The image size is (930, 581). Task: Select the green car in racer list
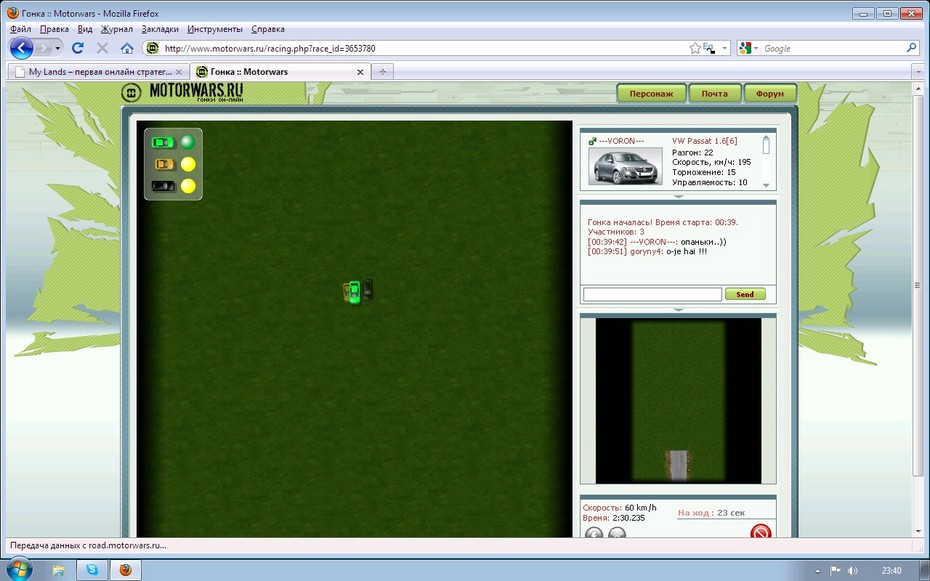coord(162,142)
